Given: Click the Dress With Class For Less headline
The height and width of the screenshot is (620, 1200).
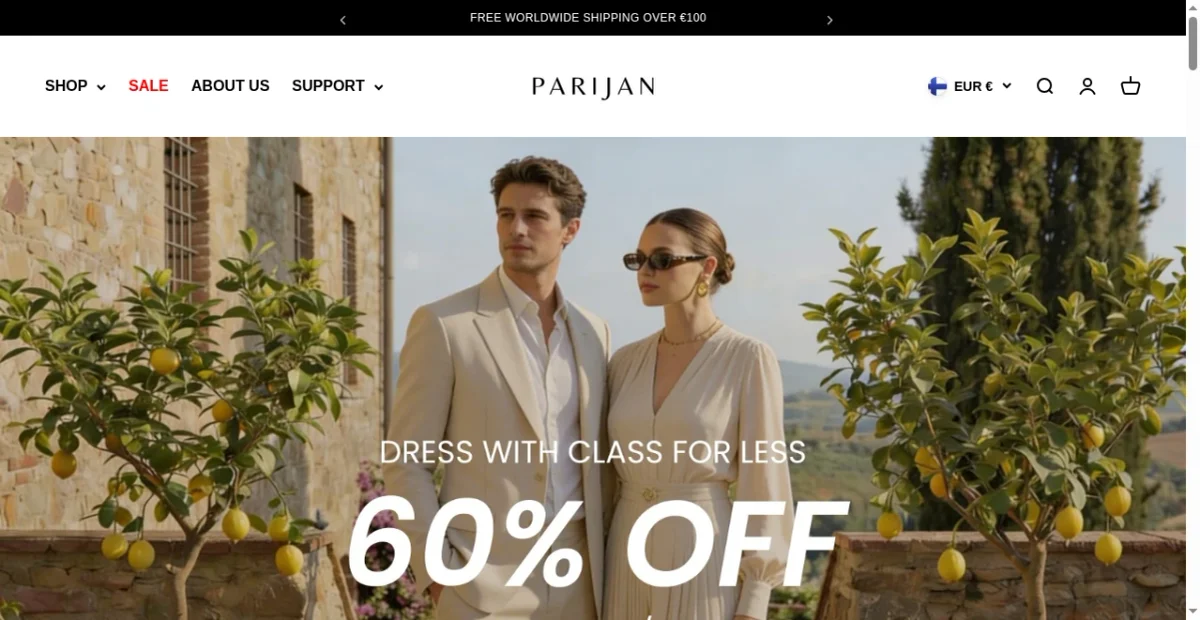Looking at the screenshot, I should point(592,452).
